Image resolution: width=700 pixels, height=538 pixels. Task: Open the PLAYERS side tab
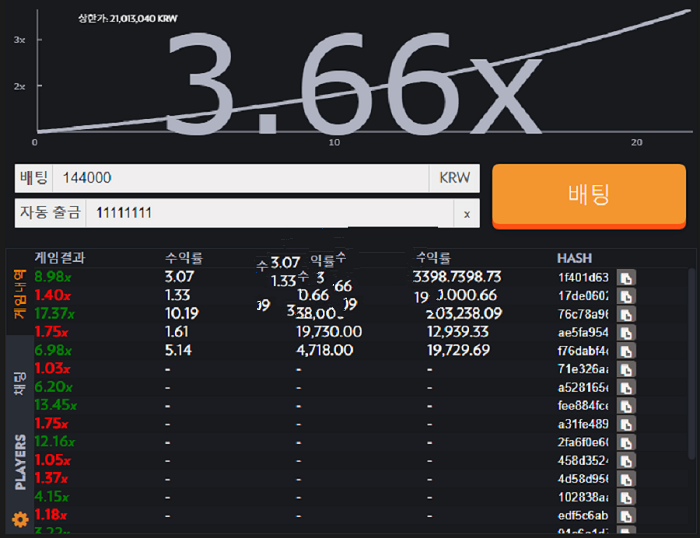pyautogui.click(x=20, y=462)
